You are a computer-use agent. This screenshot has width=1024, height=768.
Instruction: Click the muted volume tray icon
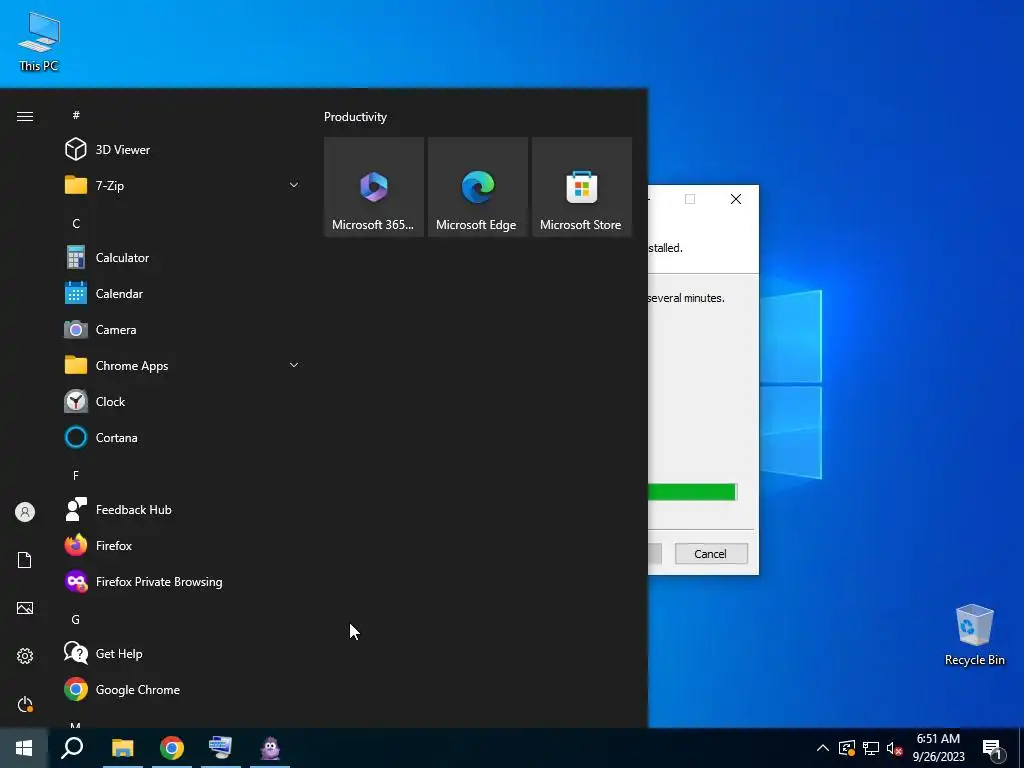(894, 748)
